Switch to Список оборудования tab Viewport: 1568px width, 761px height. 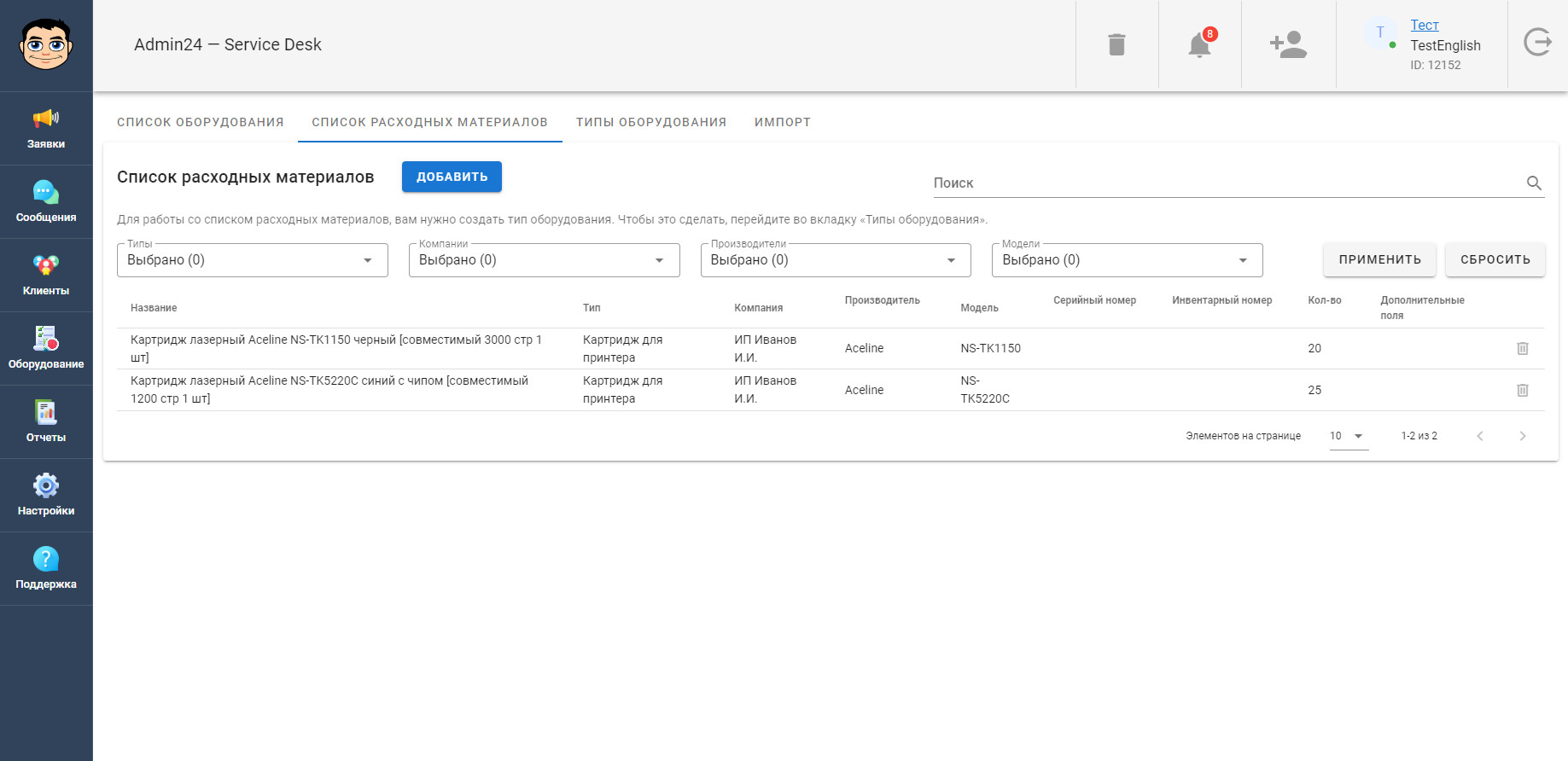200,122
